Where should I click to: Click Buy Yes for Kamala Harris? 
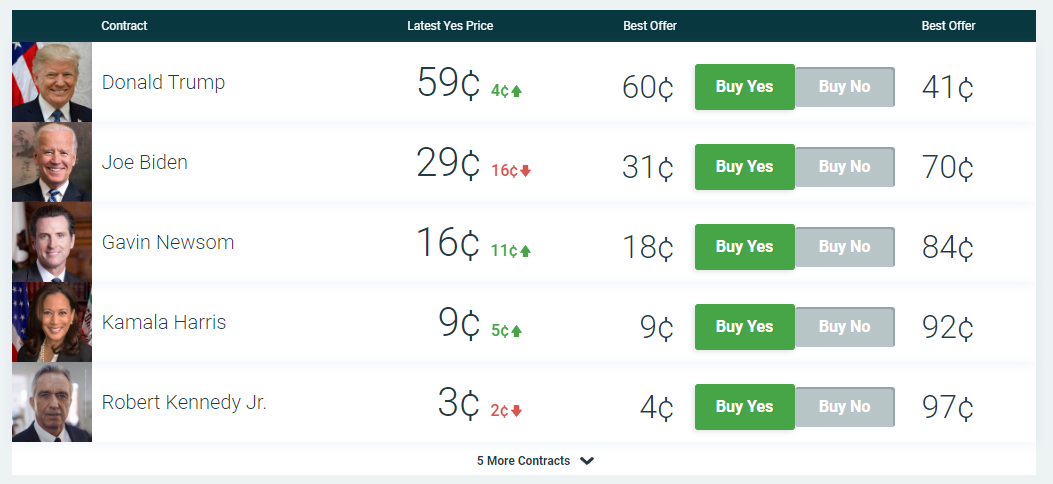[745, 326]
